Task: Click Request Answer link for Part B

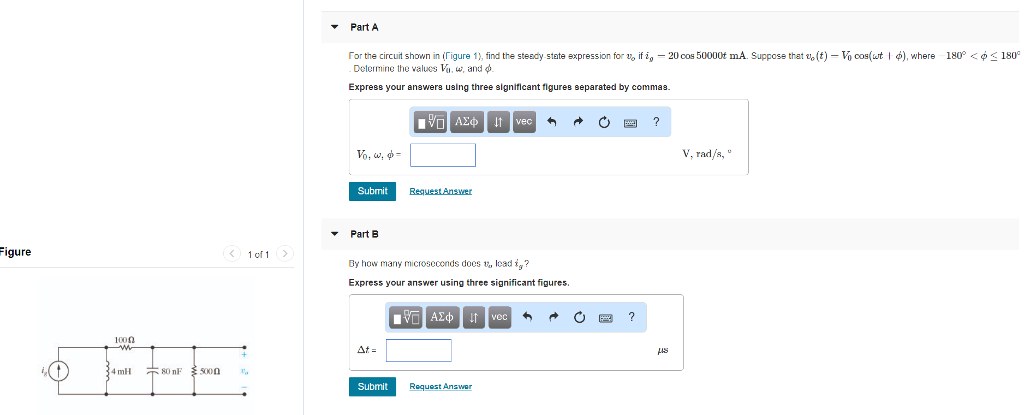Action: click(440, 386)
